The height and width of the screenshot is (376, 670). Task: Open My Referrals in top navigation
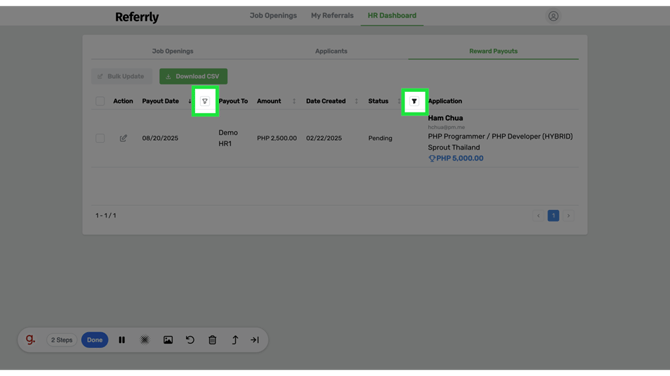tap(332, 15)
